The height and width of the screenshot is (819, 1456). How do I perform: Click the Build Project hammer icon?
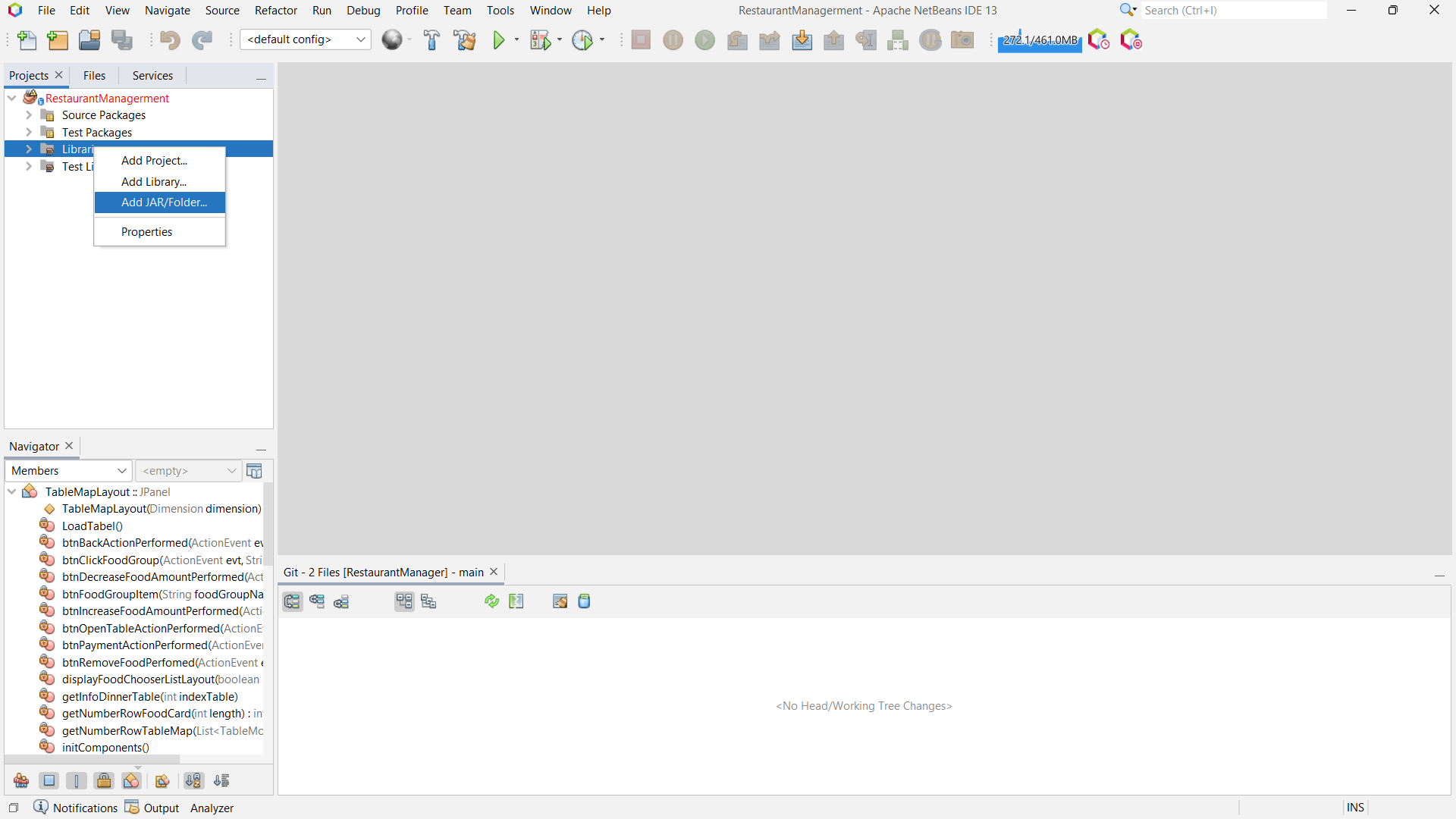click(431, 40)
